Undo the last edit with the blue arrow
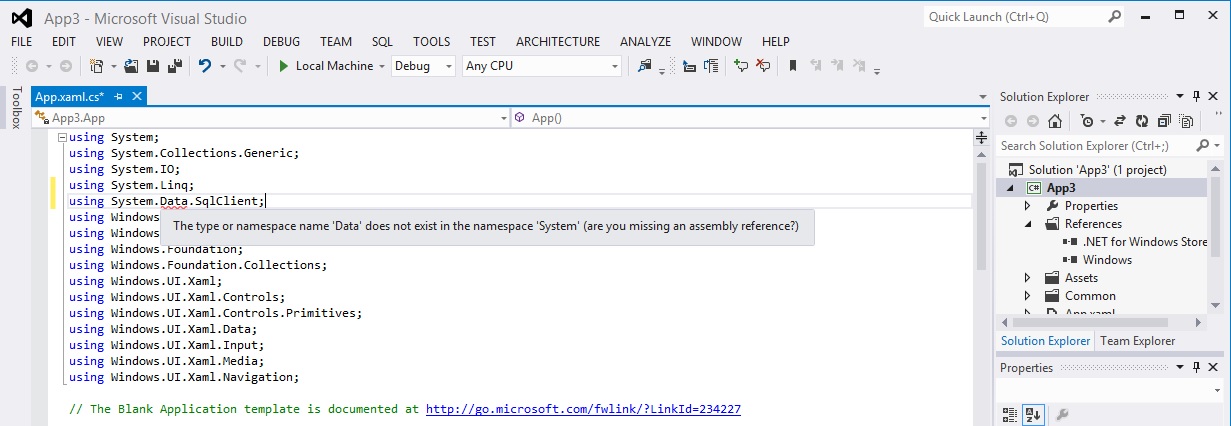Image resolution: width=1231 pixels, height=426 pixels. (x=204, y=66)
